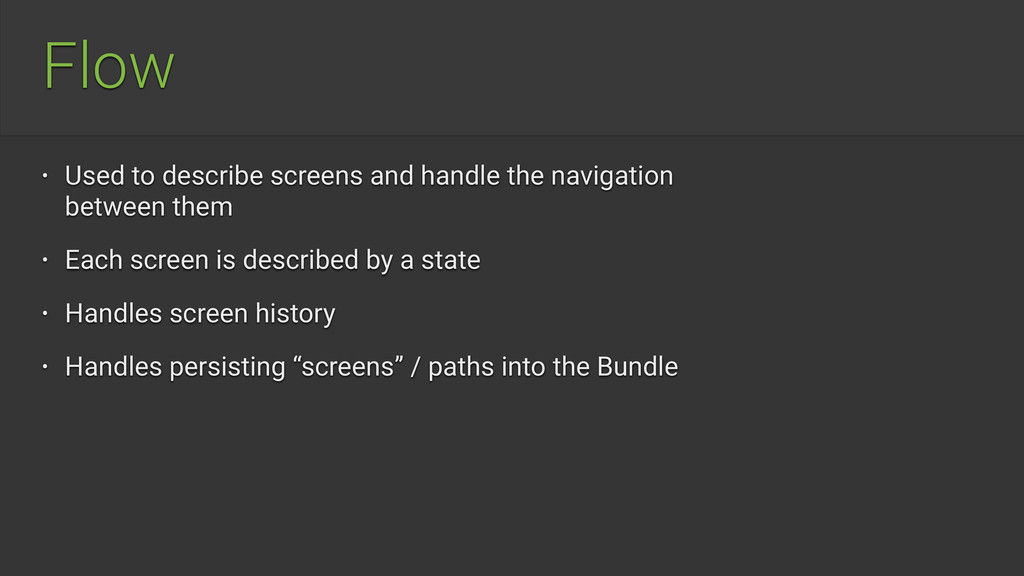Click the word "describe" in first bullet
This screenshot has width=1024, height=576.
point(213,176)
